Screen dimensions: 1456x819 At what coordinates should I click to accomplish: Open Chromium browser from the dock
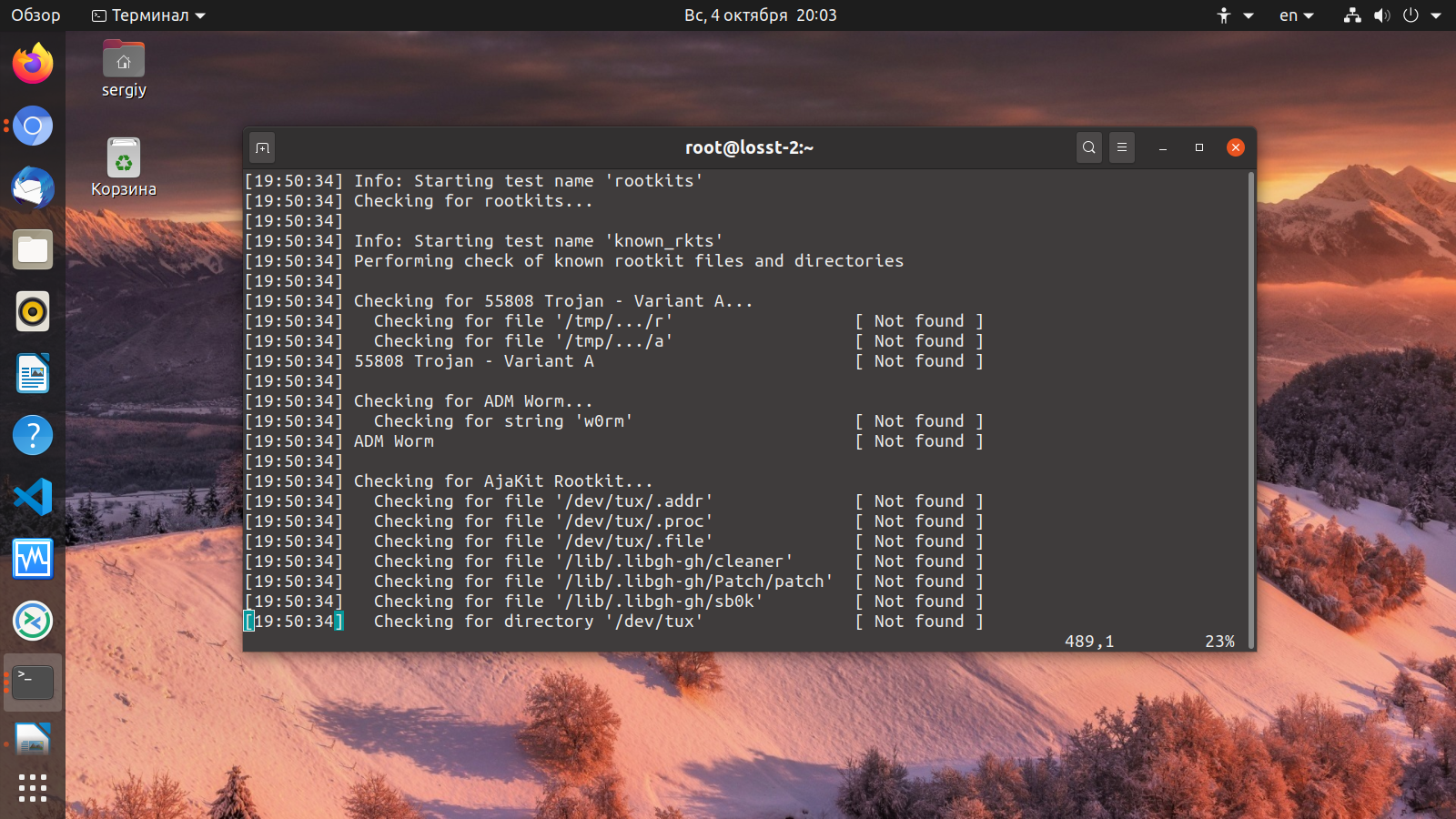point(33,126)
